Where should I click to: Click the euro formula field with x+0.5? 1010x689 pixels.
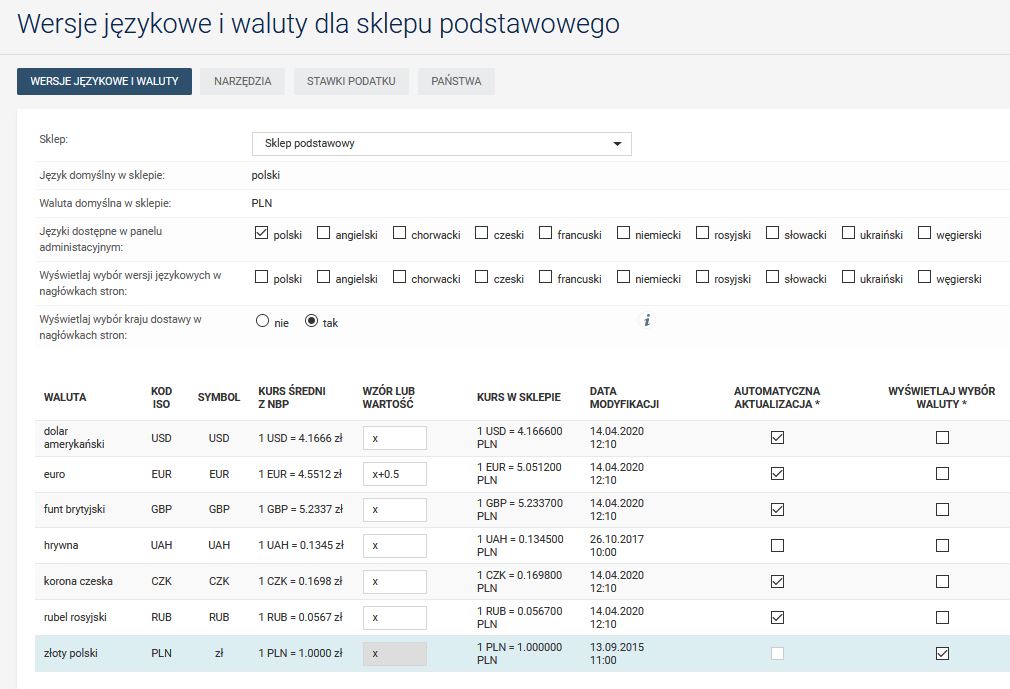pos(394,474)
